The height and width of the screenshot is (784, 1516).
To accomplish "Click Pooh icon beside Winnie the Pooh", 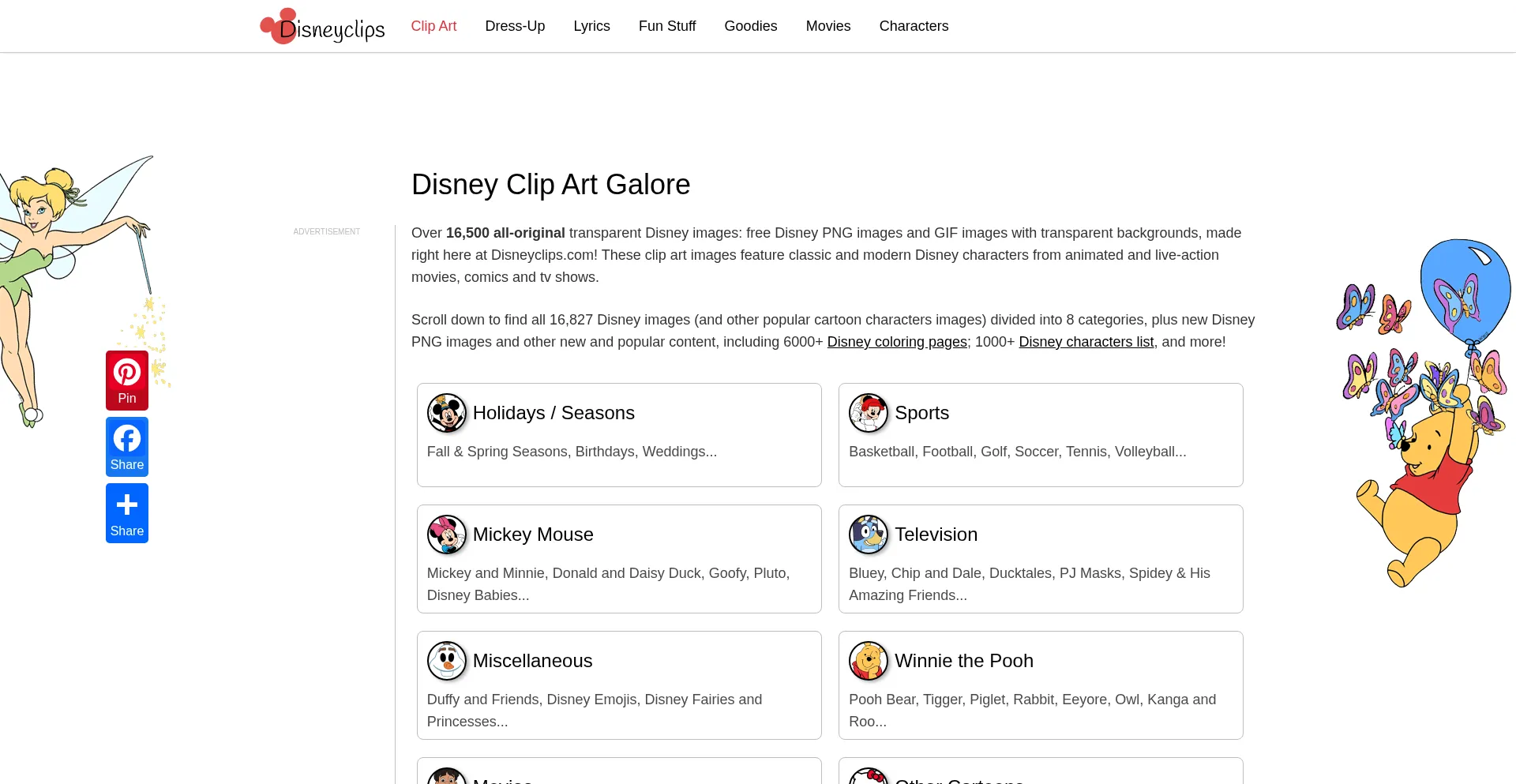I will click(x=869, y=661).
